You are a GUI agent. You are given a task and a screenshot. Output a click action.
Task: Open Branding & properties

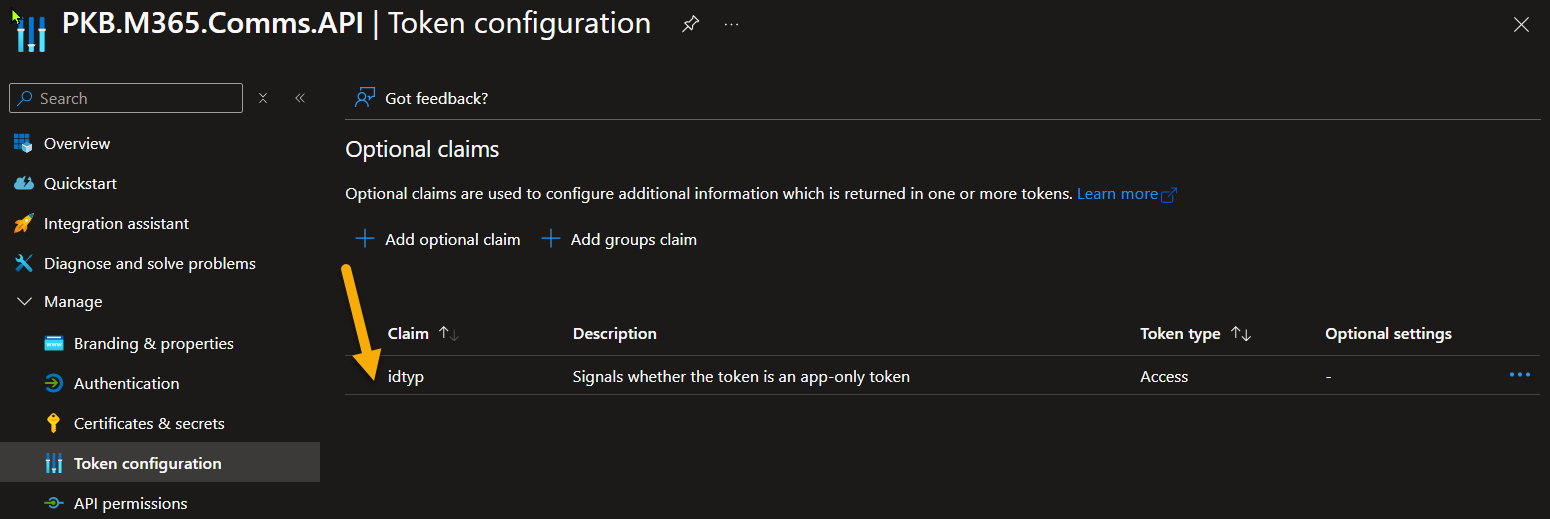[154, 343]
